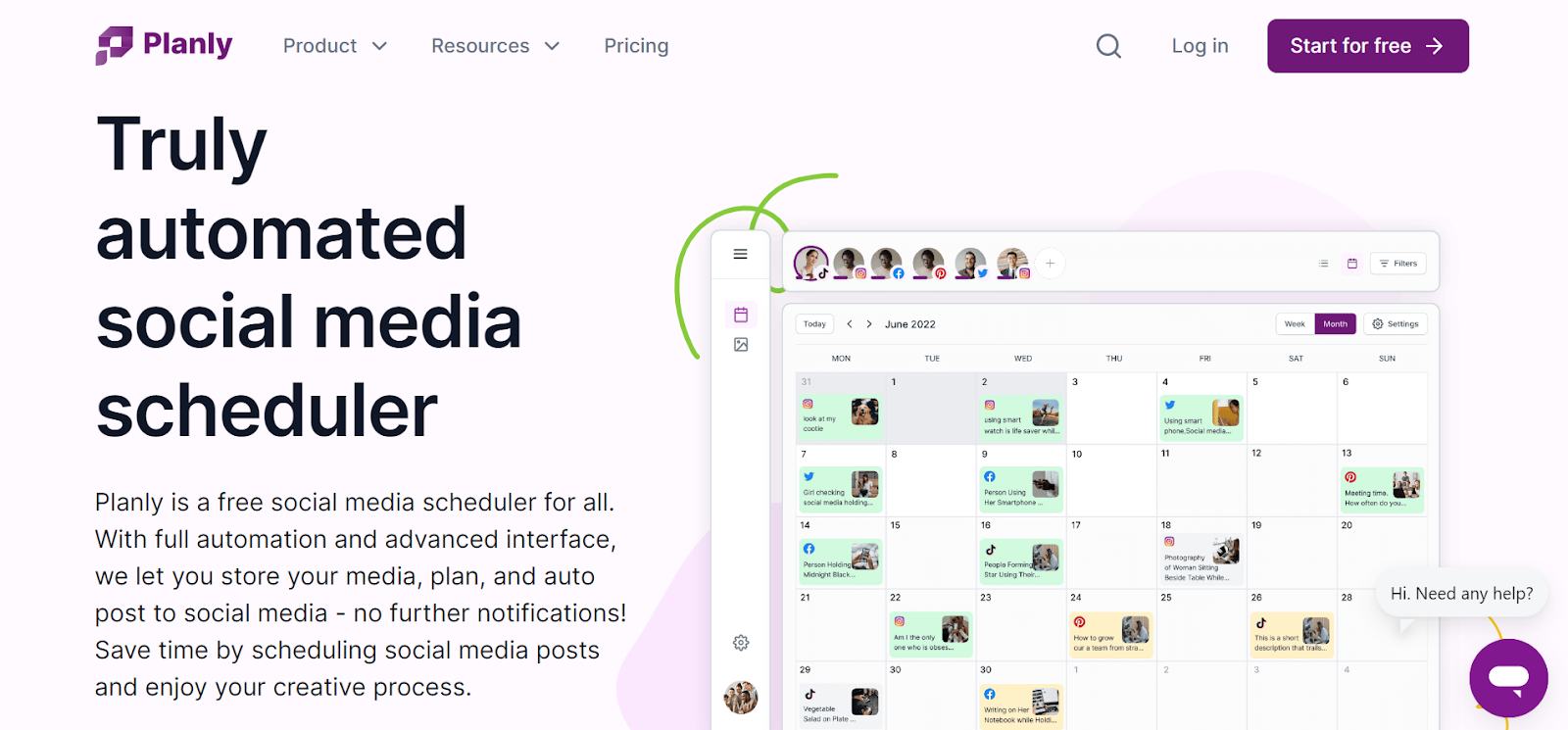This screenshot has height=730, width=1568.
Task: Click the June 15 date cell
Action: pyautogui.click(x=931, y=553)
